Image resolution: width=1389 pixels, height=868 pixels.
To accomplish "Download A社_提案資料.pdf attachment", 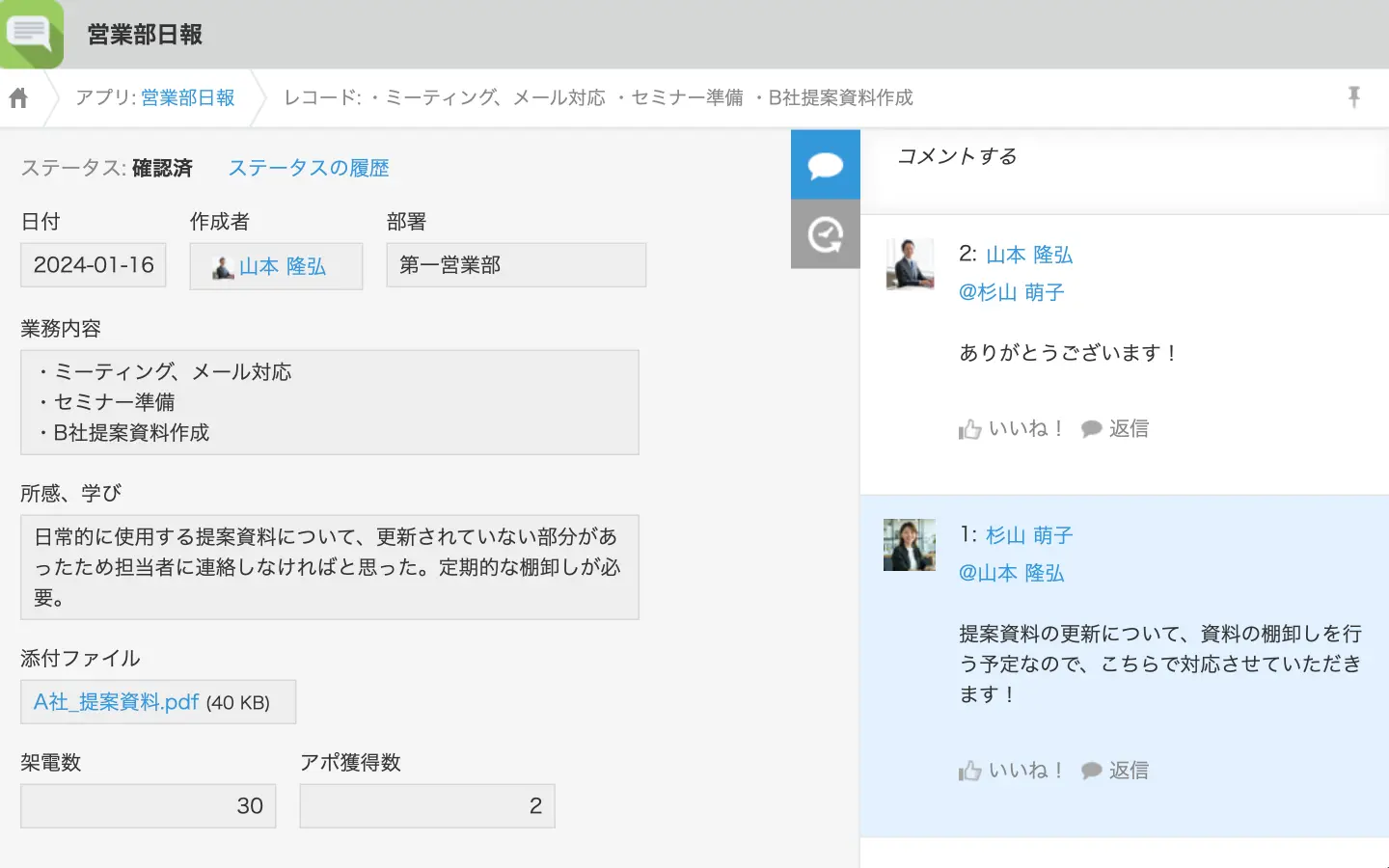I will [116, 702].
